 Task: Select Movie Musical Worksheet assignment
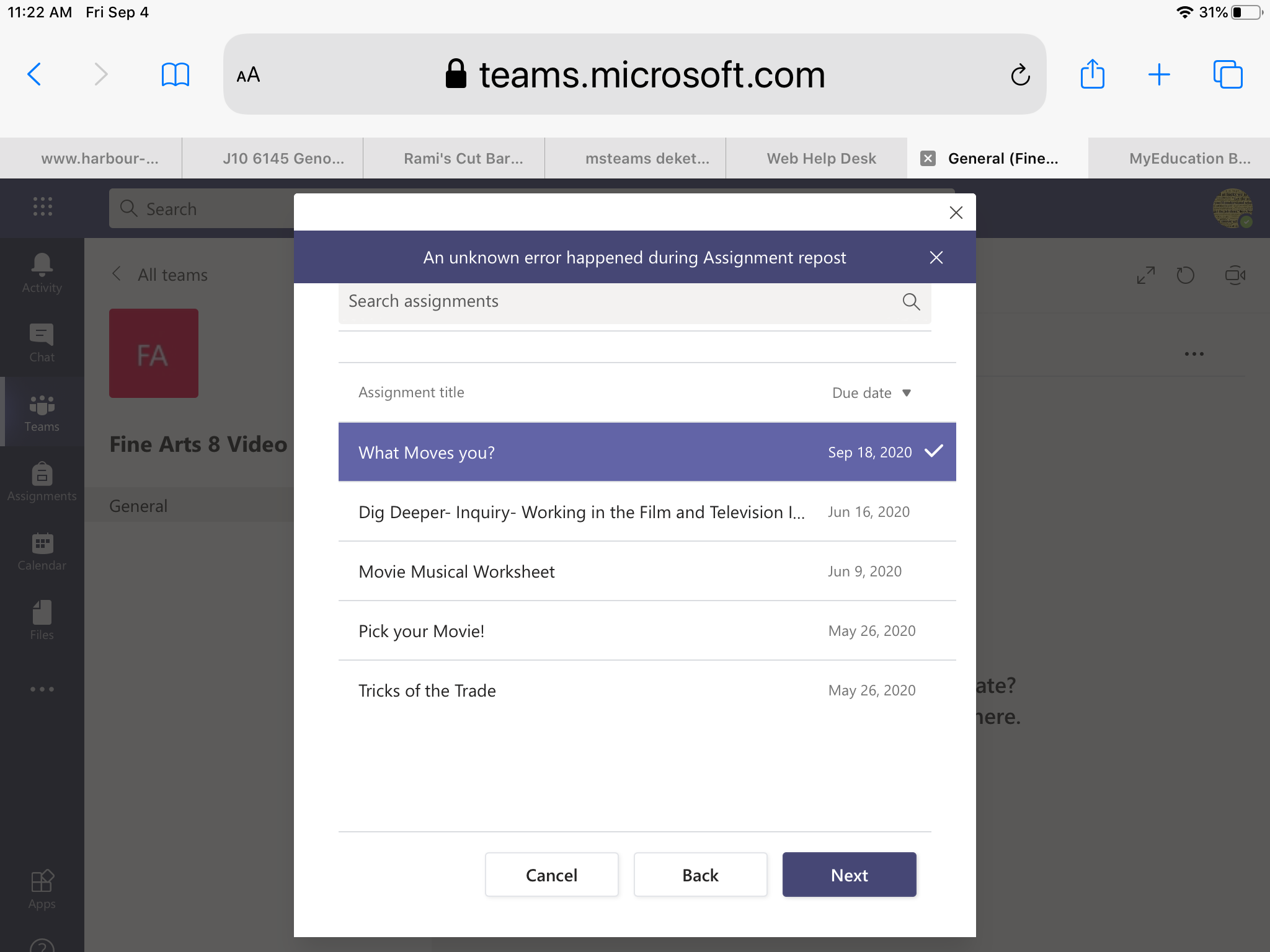(646, 571)
